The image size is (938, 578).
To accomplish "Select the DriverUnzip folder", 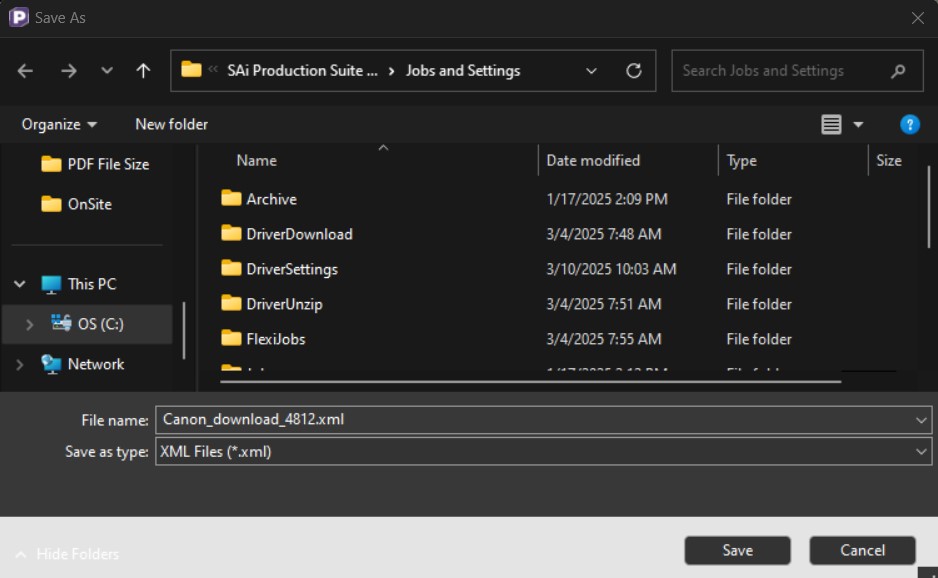I will click(284, 304).
